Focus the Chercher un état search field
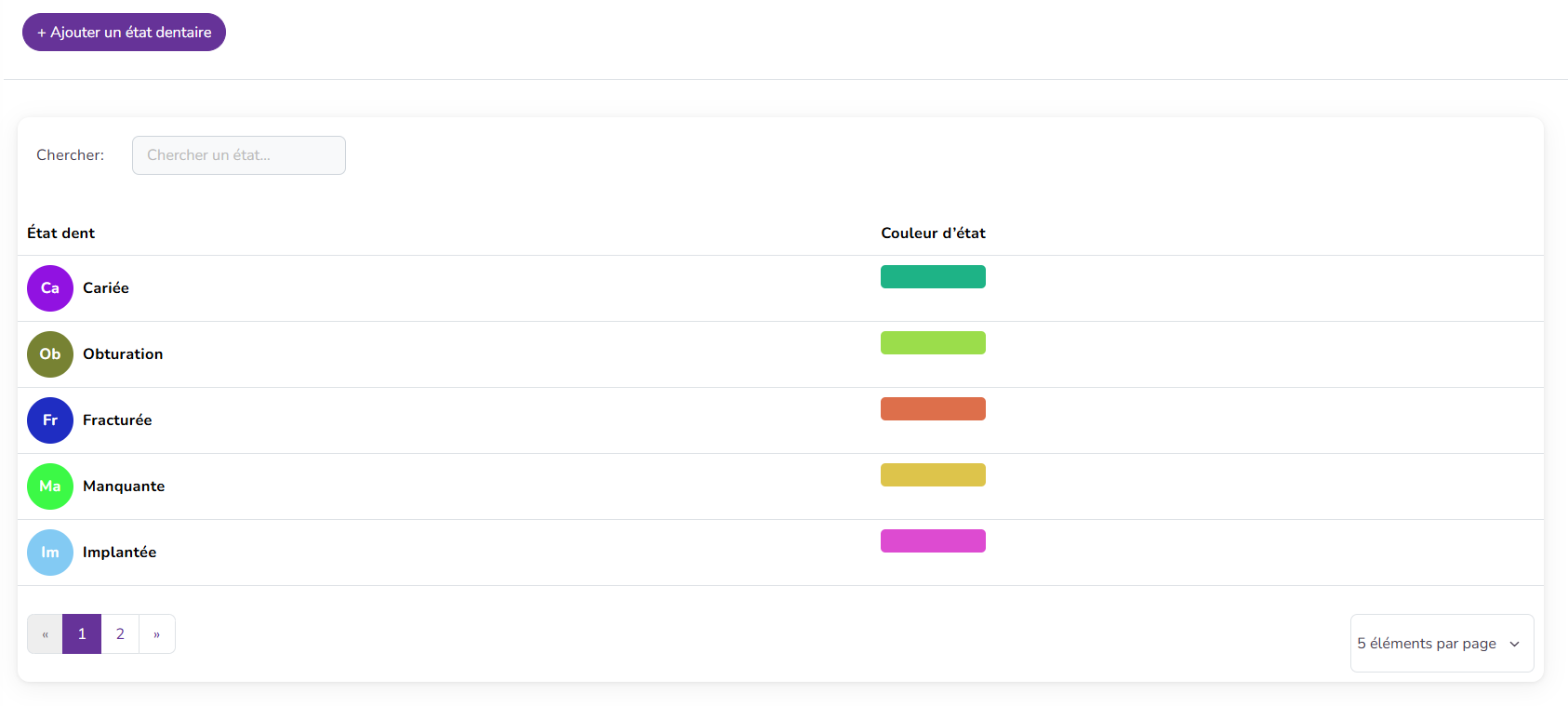 (x=239, y=155)
